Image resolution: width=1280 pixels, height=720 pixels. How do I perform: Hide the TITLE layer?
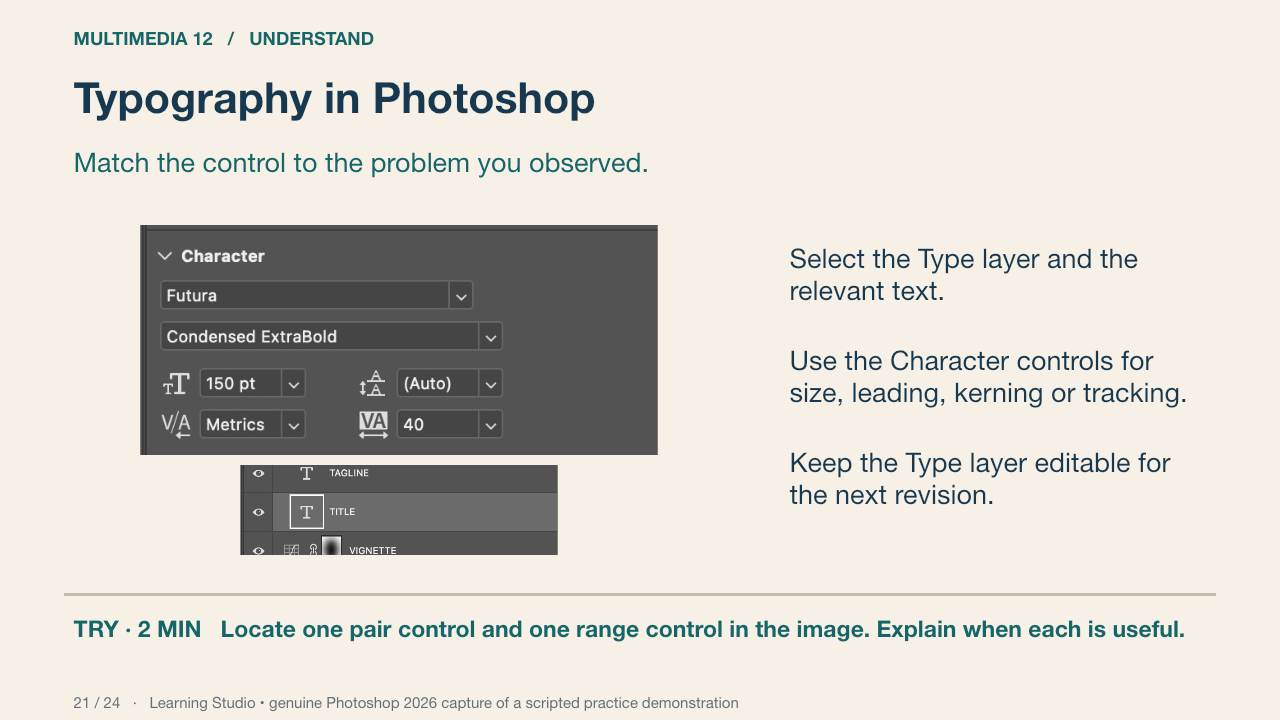258,512
